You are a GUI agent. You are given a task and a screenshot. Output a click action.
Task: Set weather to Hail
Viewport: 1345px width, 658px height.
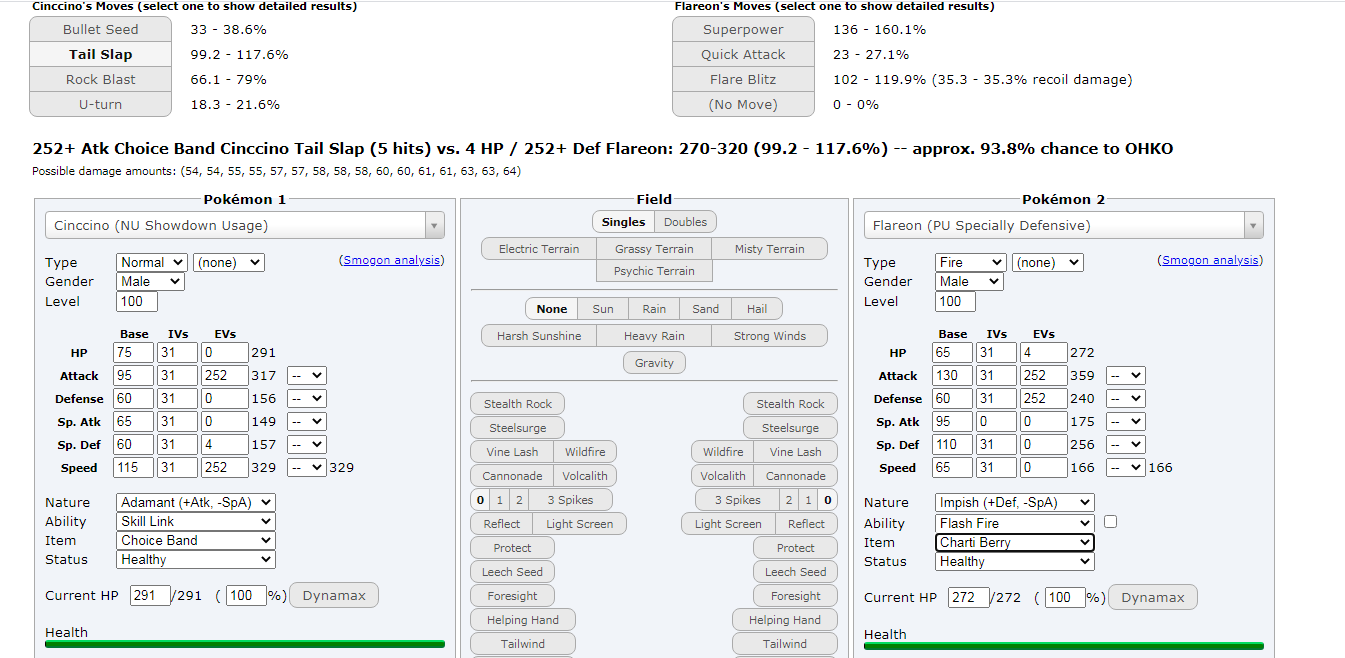tap(757, 309)
